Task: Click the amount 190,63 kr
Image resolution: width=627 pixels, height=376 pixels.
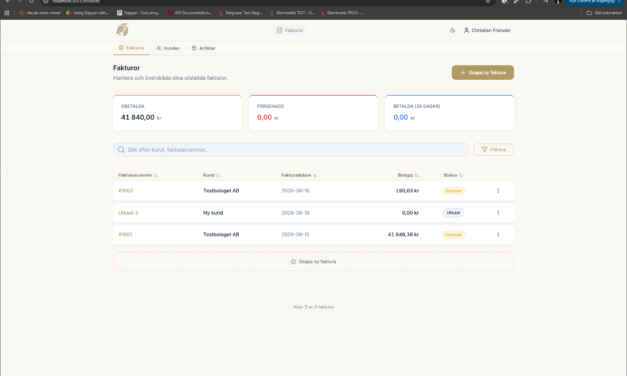Action: [407, 191]
